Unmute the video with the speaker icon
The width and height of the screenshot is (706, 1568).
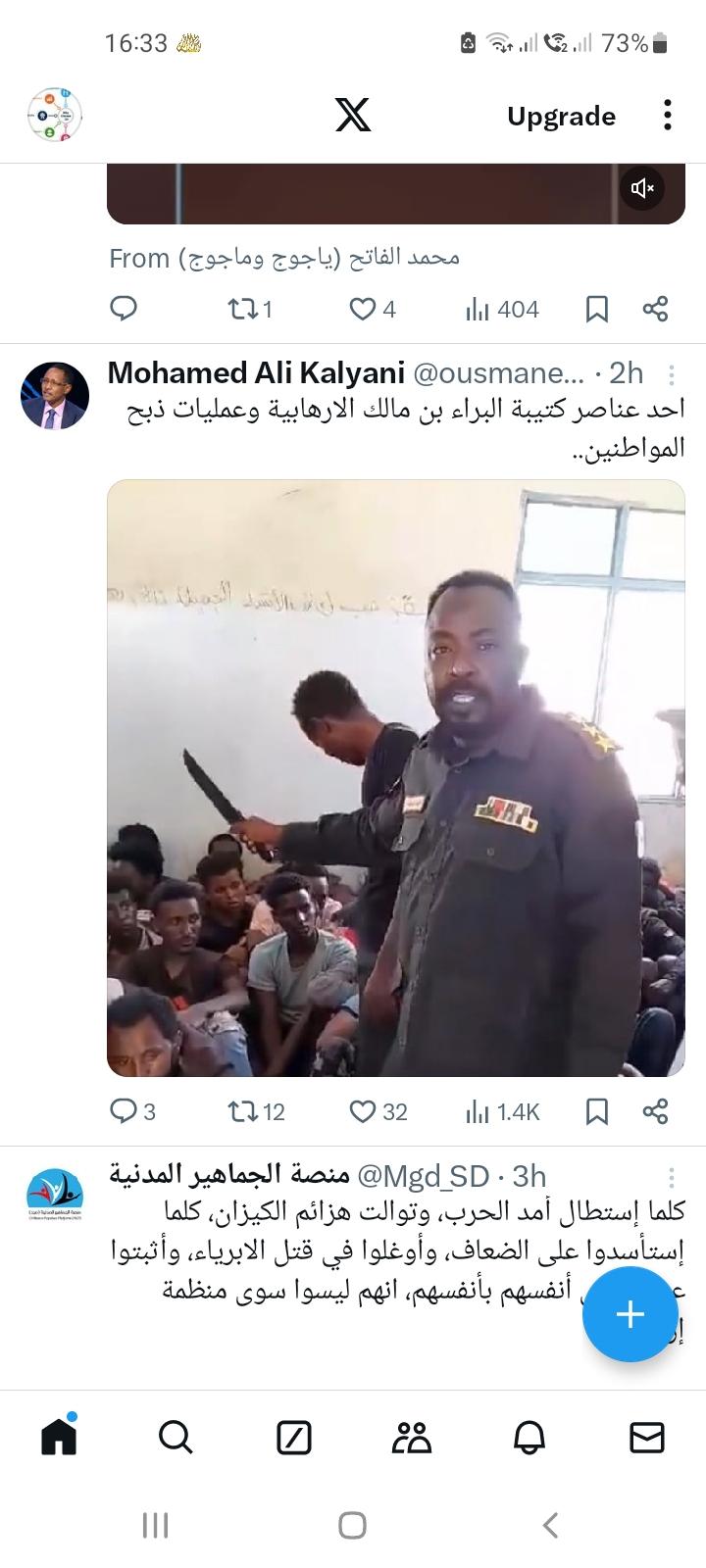pos(642,188)
